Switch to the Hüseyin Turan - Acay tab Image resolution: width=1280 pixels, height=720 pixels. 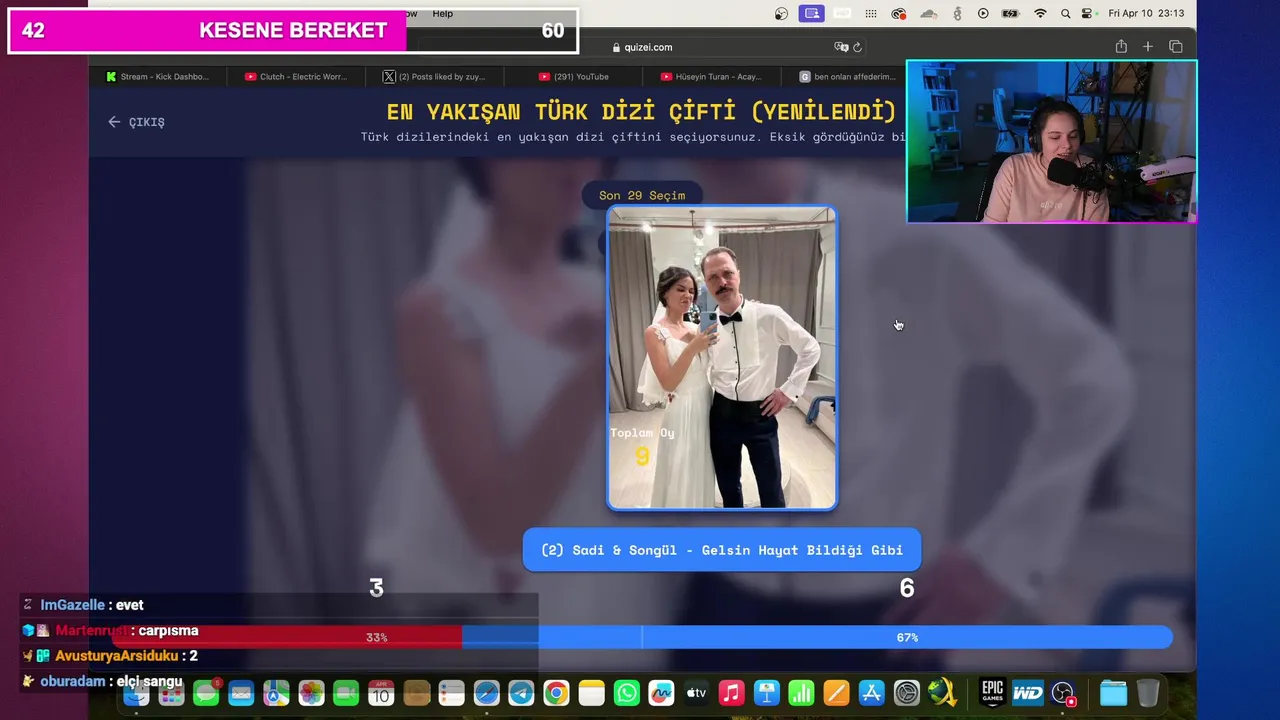point(711,76)
